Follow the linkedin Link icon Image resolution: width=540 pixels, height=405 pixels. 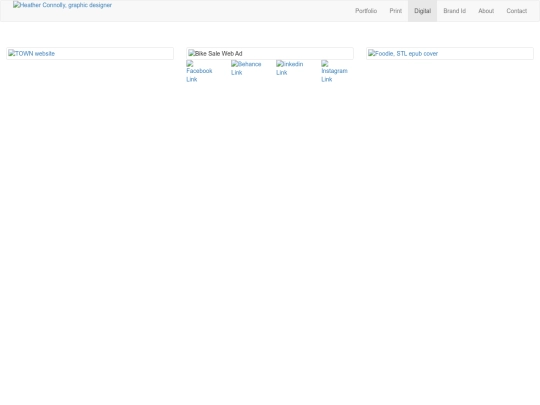pos(290,68)
